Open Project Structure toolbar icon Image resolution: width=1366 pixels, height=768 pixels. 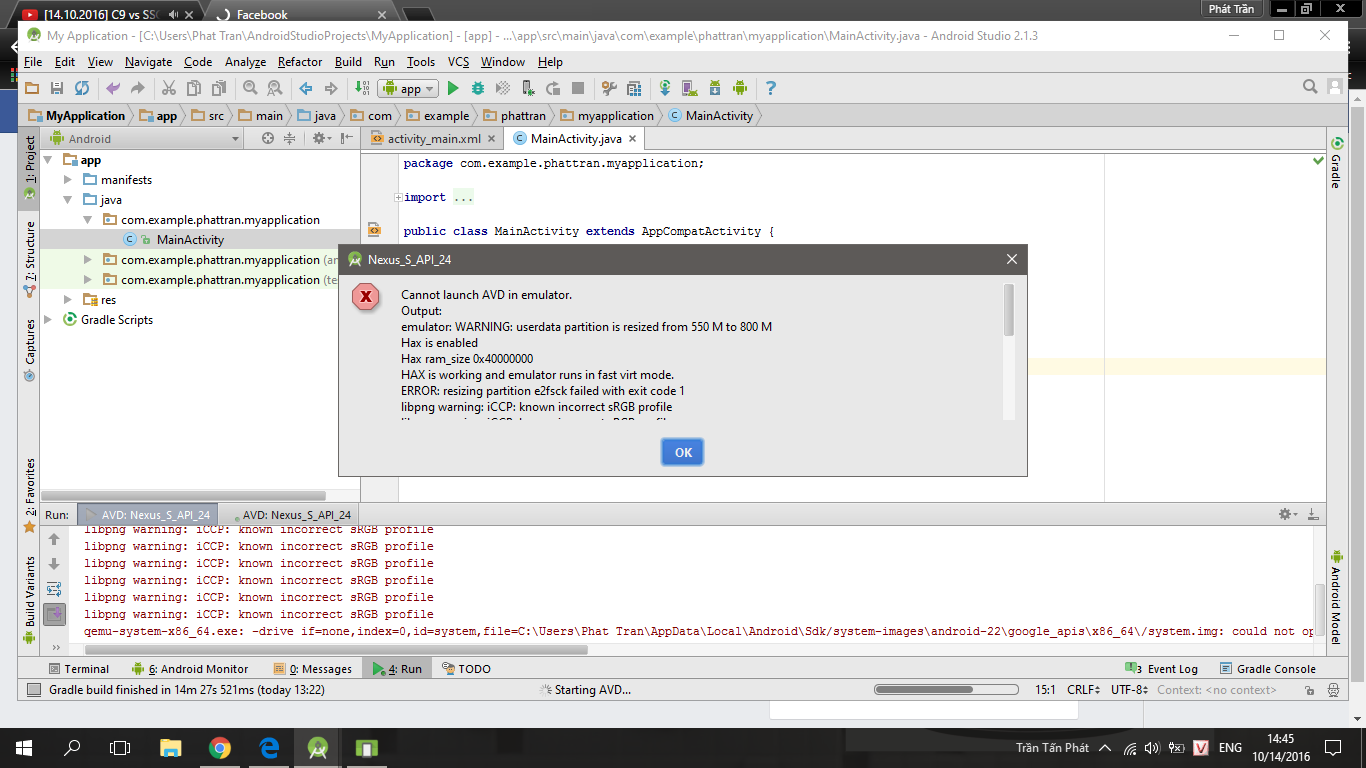point(634,88)
